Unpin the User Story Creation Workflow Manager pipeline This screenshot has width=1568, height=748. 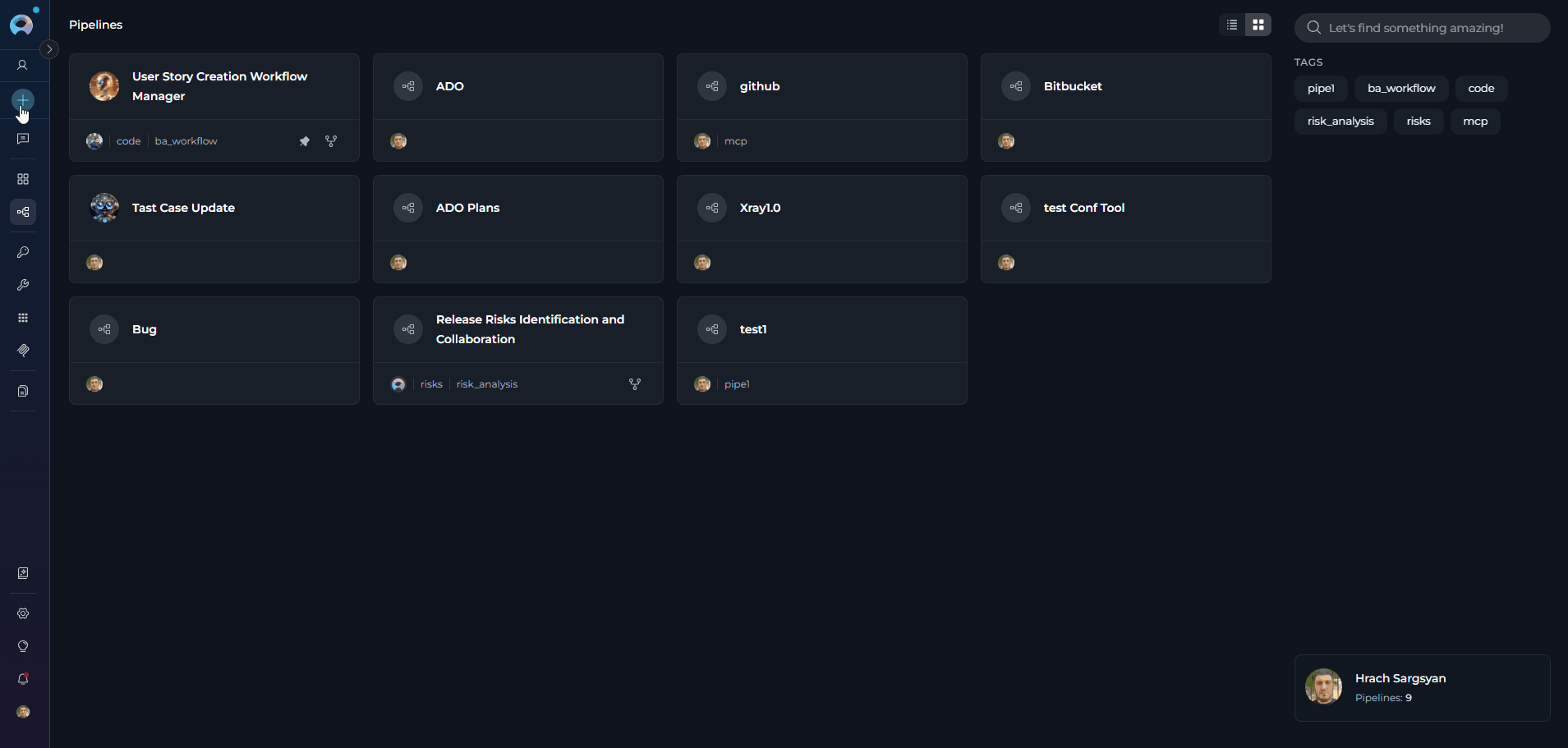pyautogui.click(x=305, y=140)
